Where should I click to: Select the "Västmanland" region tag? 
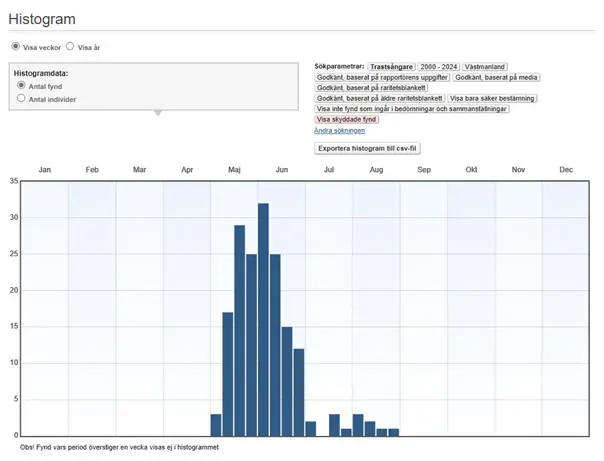coord(486,66)
